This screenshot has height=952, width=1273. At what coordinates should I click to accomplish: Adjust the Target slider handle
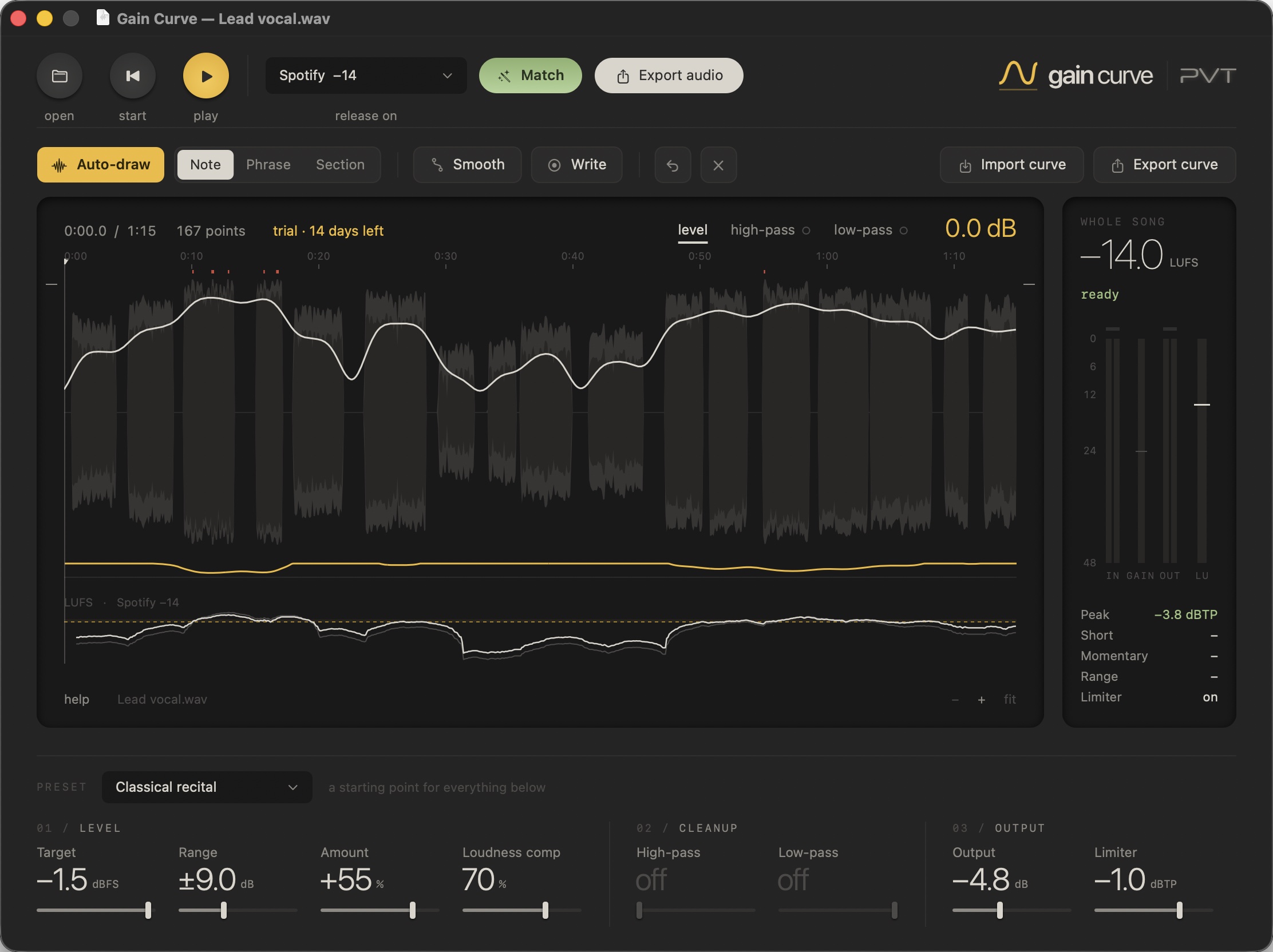(x=148, y=910)
